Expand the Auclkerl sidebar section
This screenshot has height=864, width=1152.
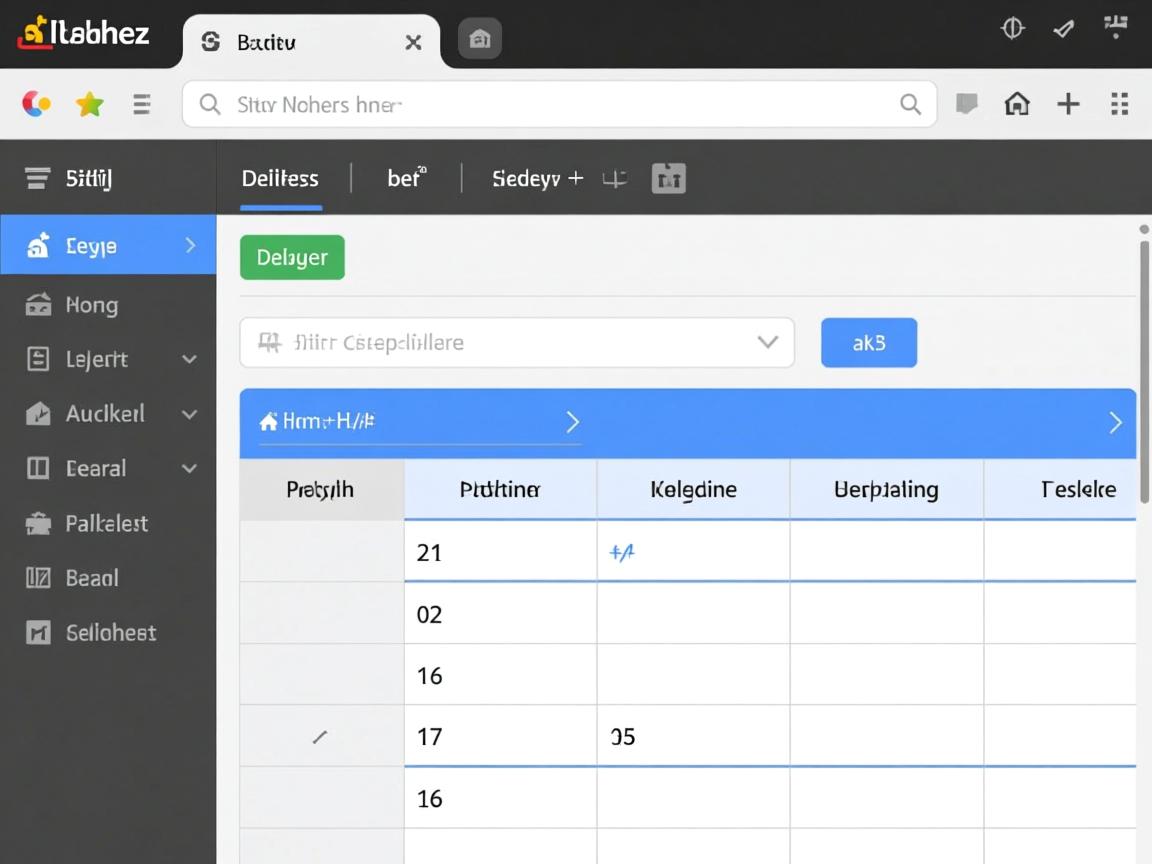point(189,414)
